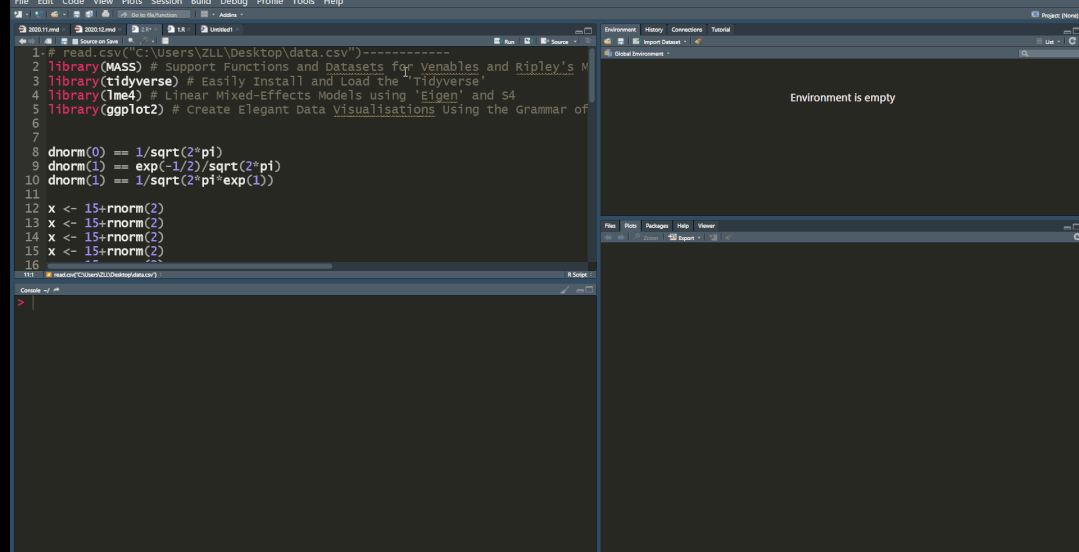This screenshot has width=1079, height=552.
Task: Expand the Source button dropdown arrow
Action: click(x=575, y=42)
